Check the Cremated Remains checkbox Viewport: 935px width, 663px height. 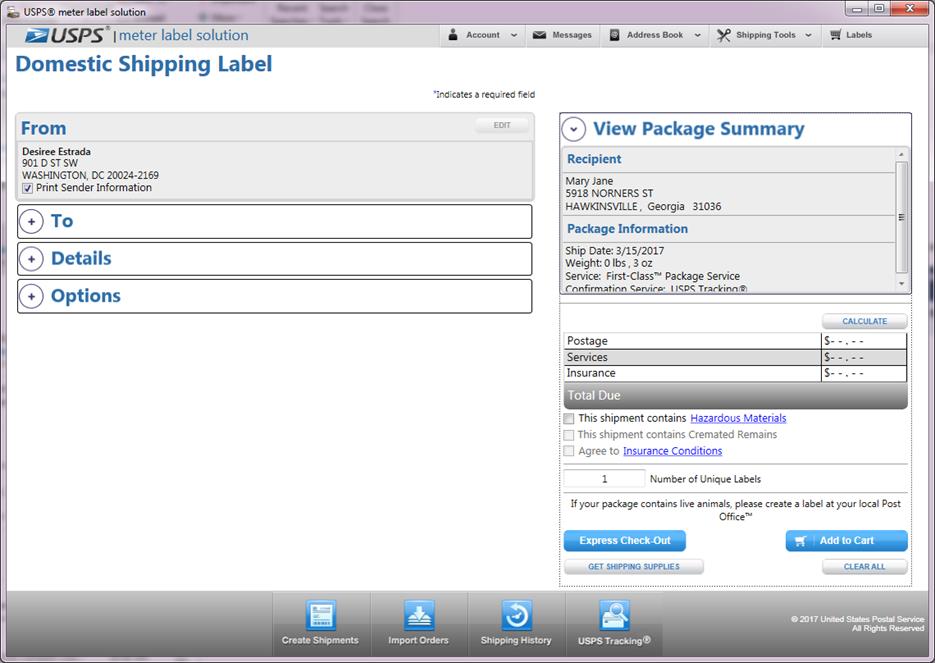[569, 435]
